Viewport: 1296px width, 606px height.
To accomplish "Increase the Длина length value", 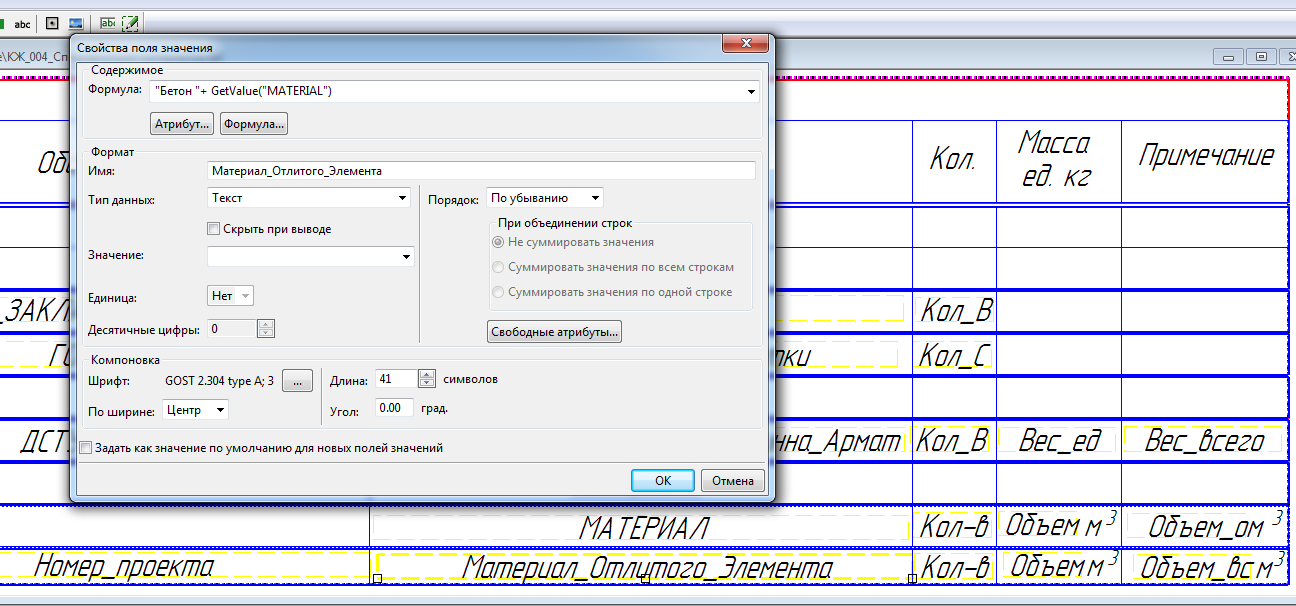I will pos(427,375).
